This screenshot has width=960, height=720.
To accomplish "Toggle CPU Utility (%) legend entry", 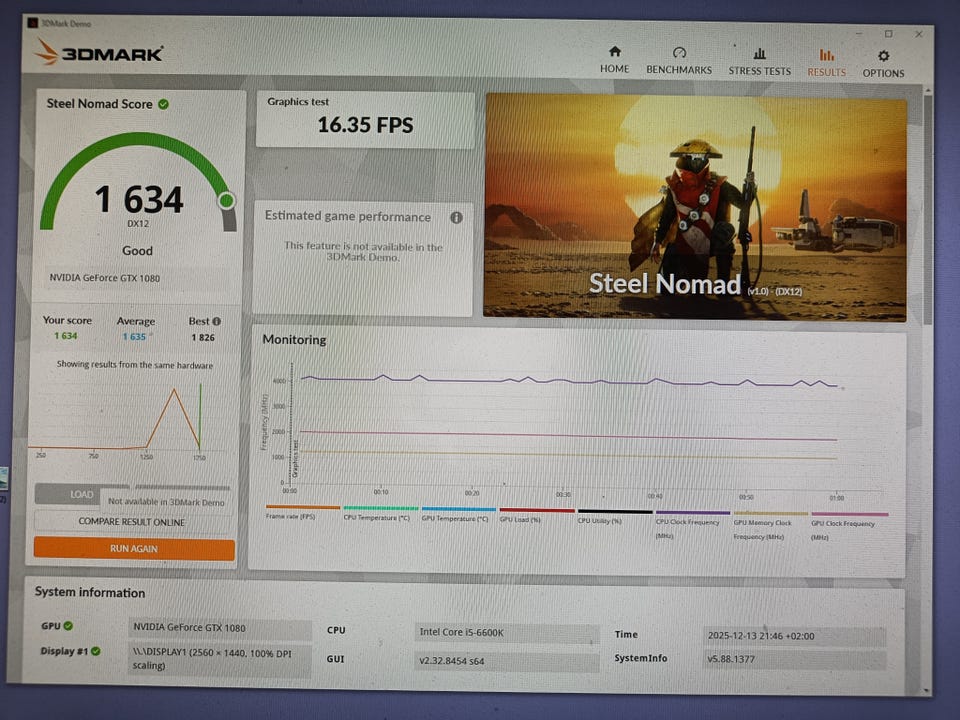I will (x=615, y=516).
